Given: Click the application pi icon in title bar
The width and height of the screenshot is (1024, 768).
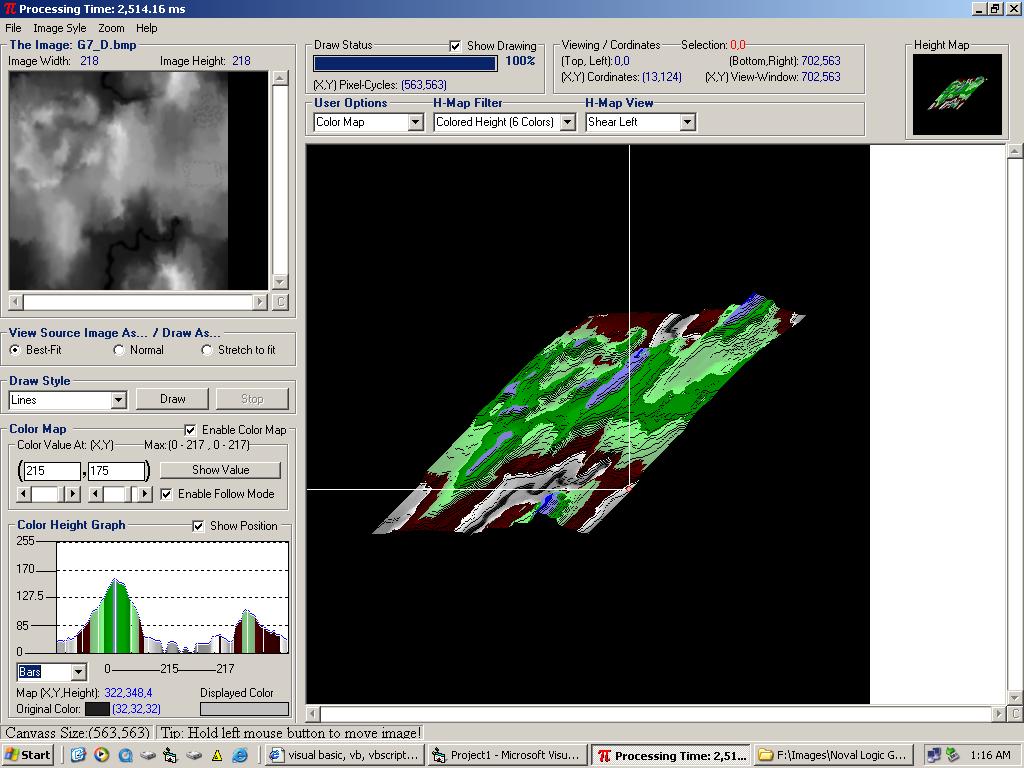Looking at the screenshot, I should pos(10,9).
